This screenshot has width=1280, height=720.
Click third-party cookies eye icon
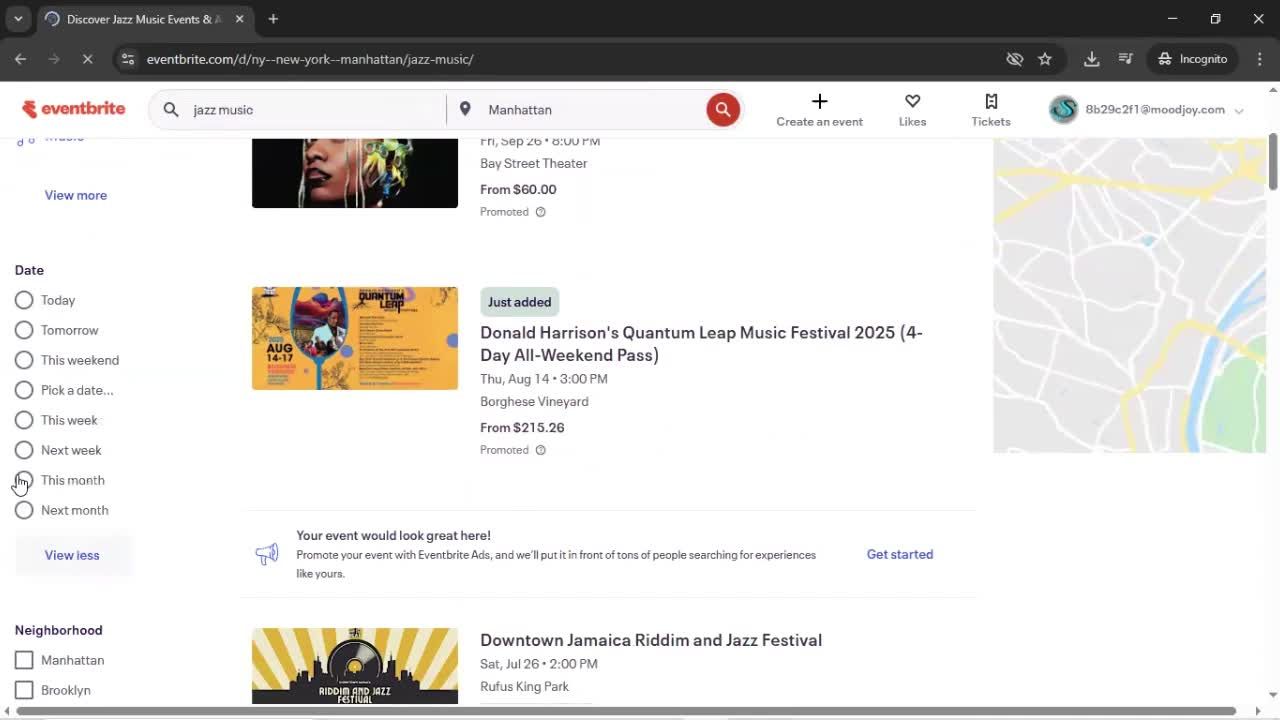coord(1014,59)
